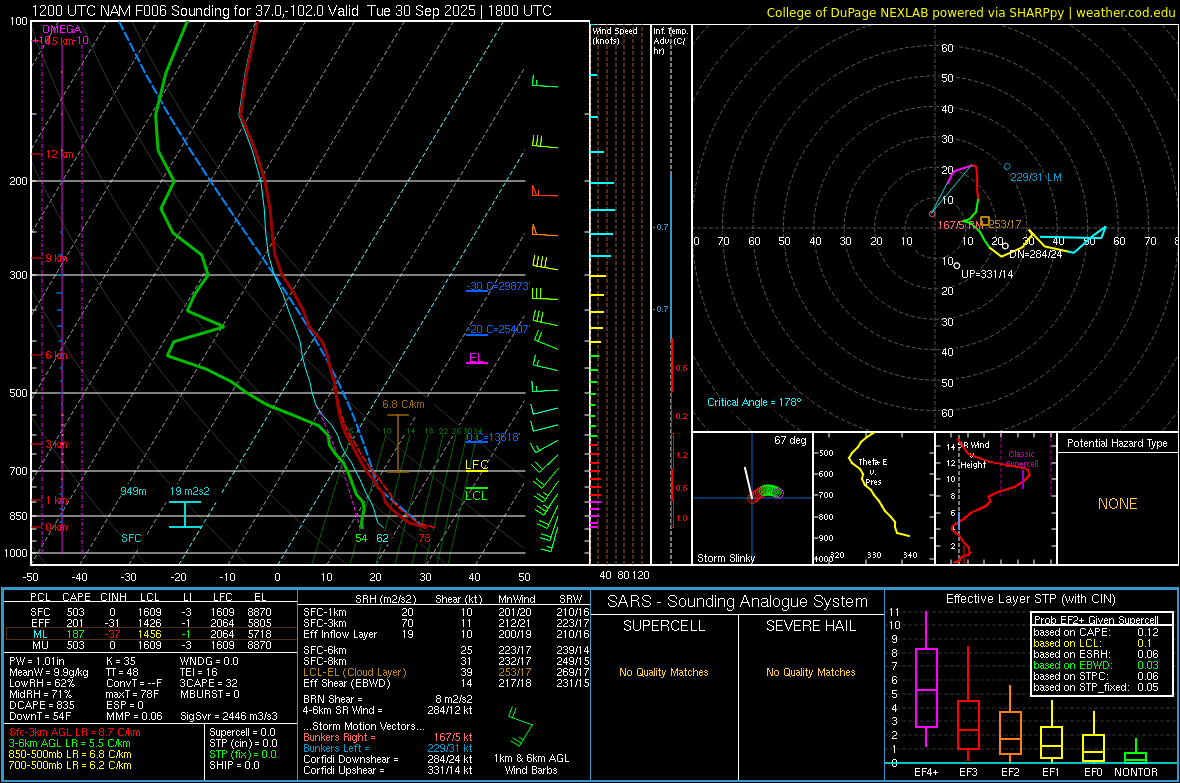Viewport: 1180px width, 783px height.
Task: Click the 'based on CAPE: 0.12' probability line
Action: click(x=1096, y=632)
